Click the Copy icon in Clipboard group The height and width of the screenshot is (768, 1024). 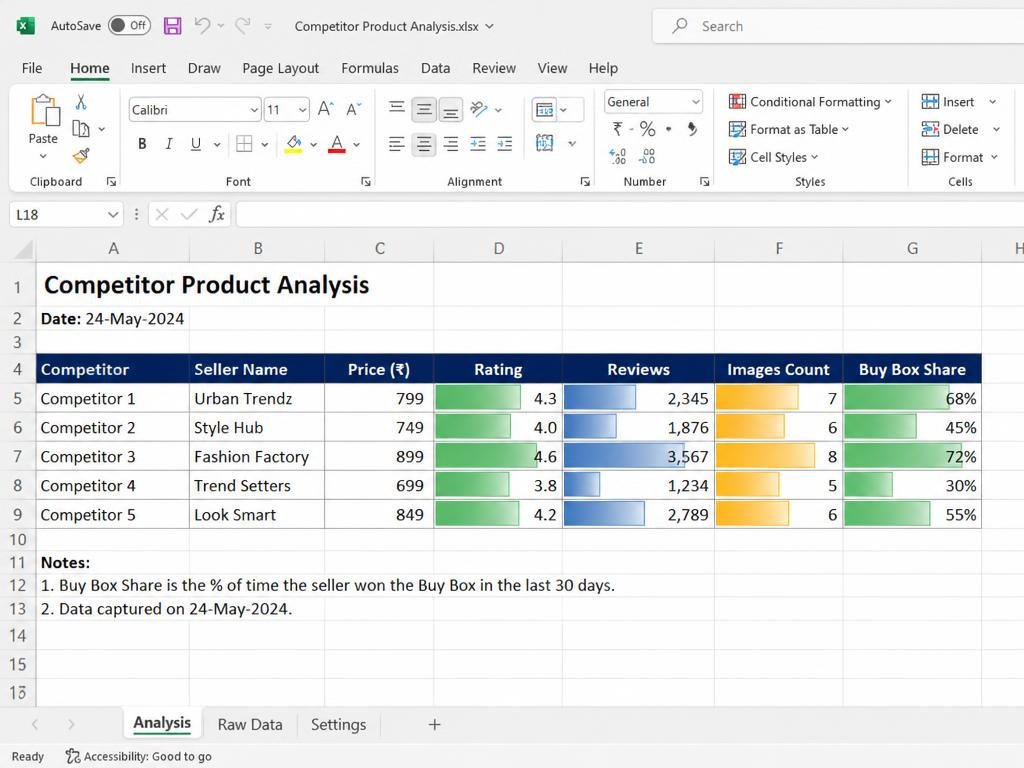point(81,129)
